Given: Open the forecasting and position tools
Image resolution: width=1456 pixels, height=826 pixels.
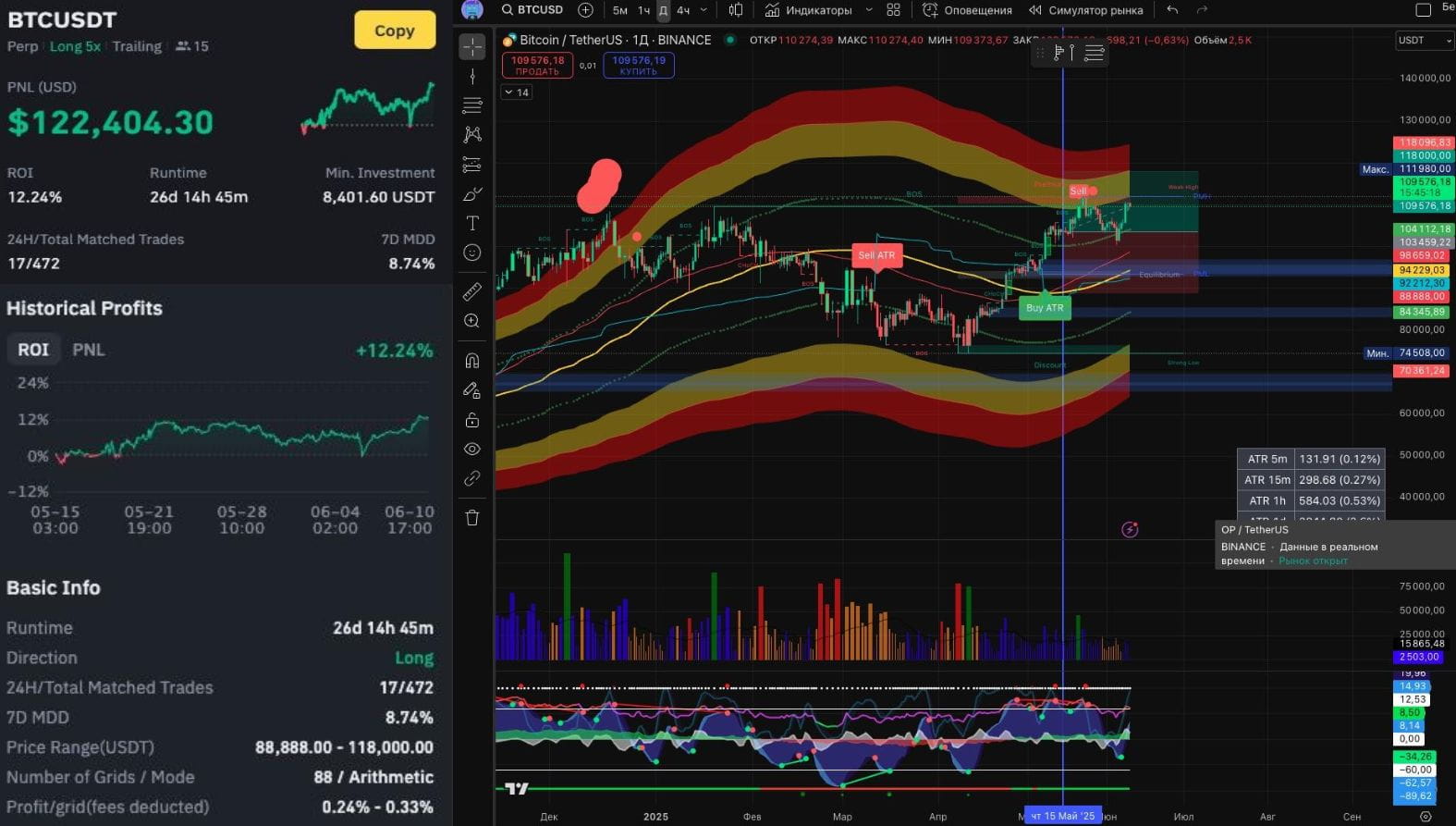Looking at the screenshot, I should click(472, 165).
